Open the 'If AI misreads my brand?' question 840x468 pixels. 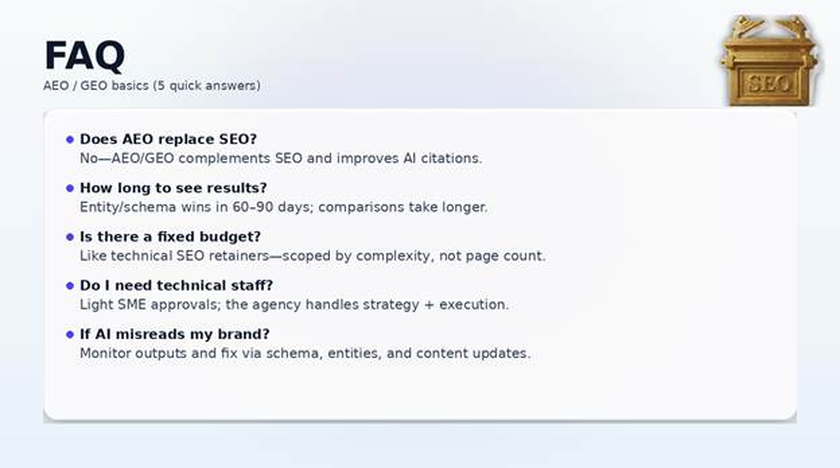coord(175,334)
